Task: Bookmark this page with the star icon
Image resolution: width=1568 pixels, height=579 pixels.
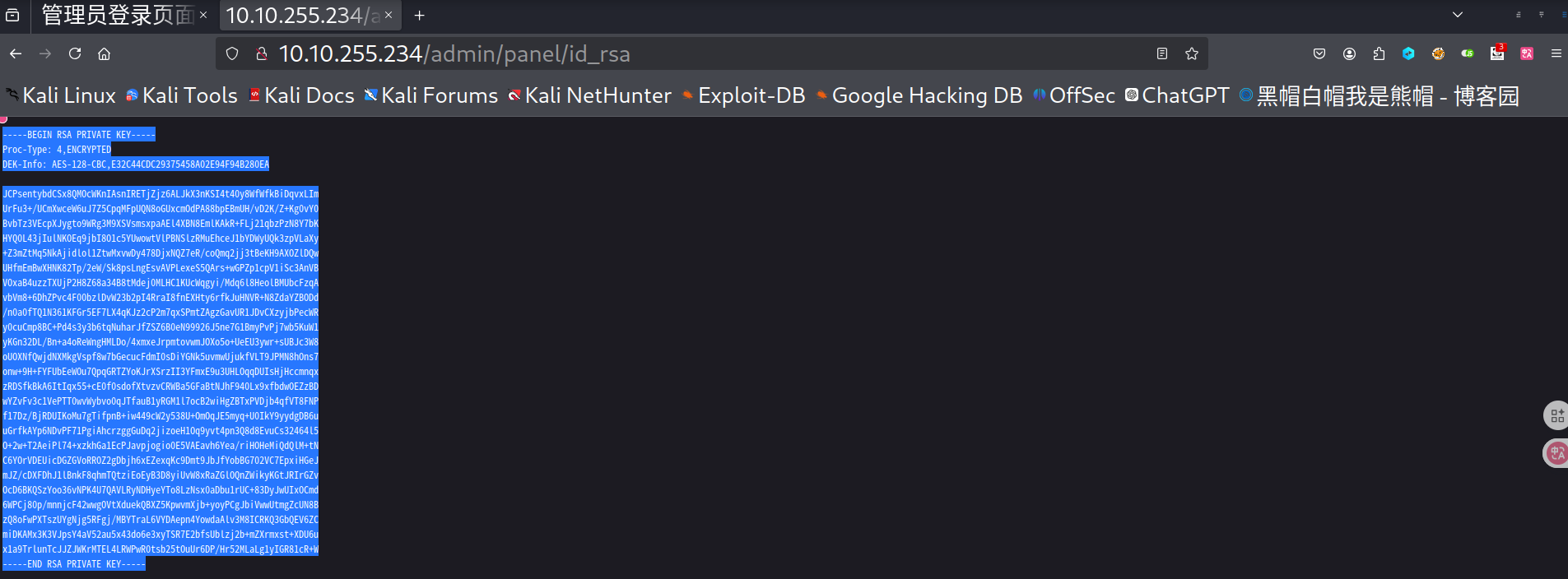Action: [1191, 53]
